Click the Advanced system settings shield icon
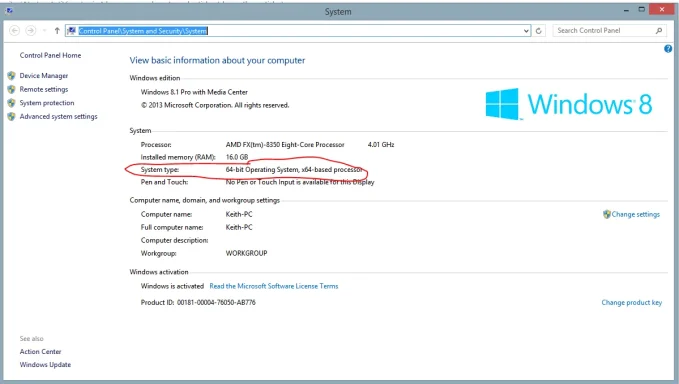679x384 pixels. point(12,116)
